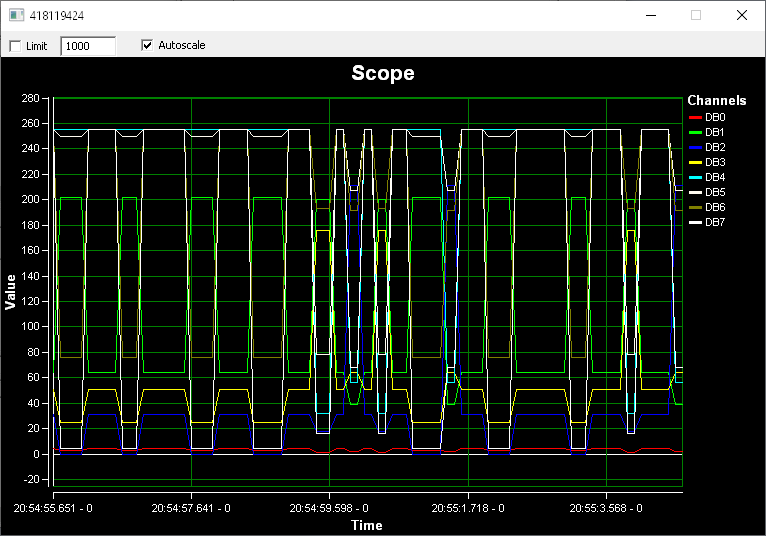Click time label 20:54:55.651 - 0
The width and height of the screenshot is (766, 536).
pos(53,509)
